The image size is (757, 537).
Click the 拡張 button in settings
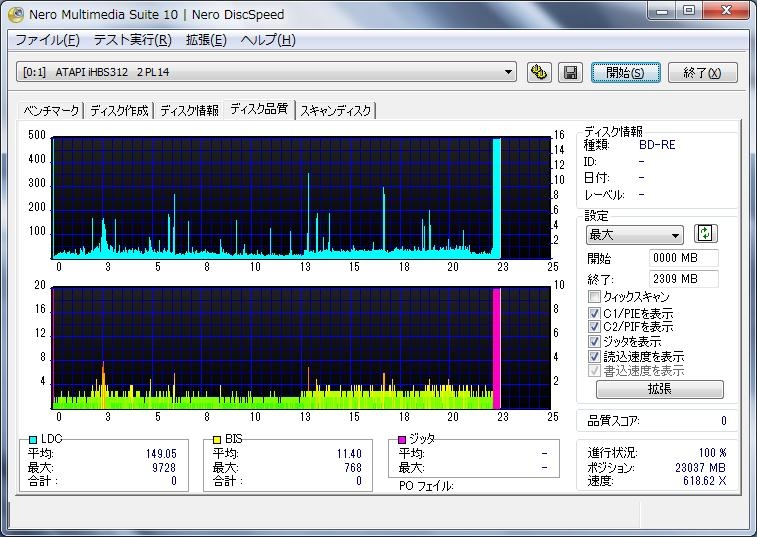point(659,389)
